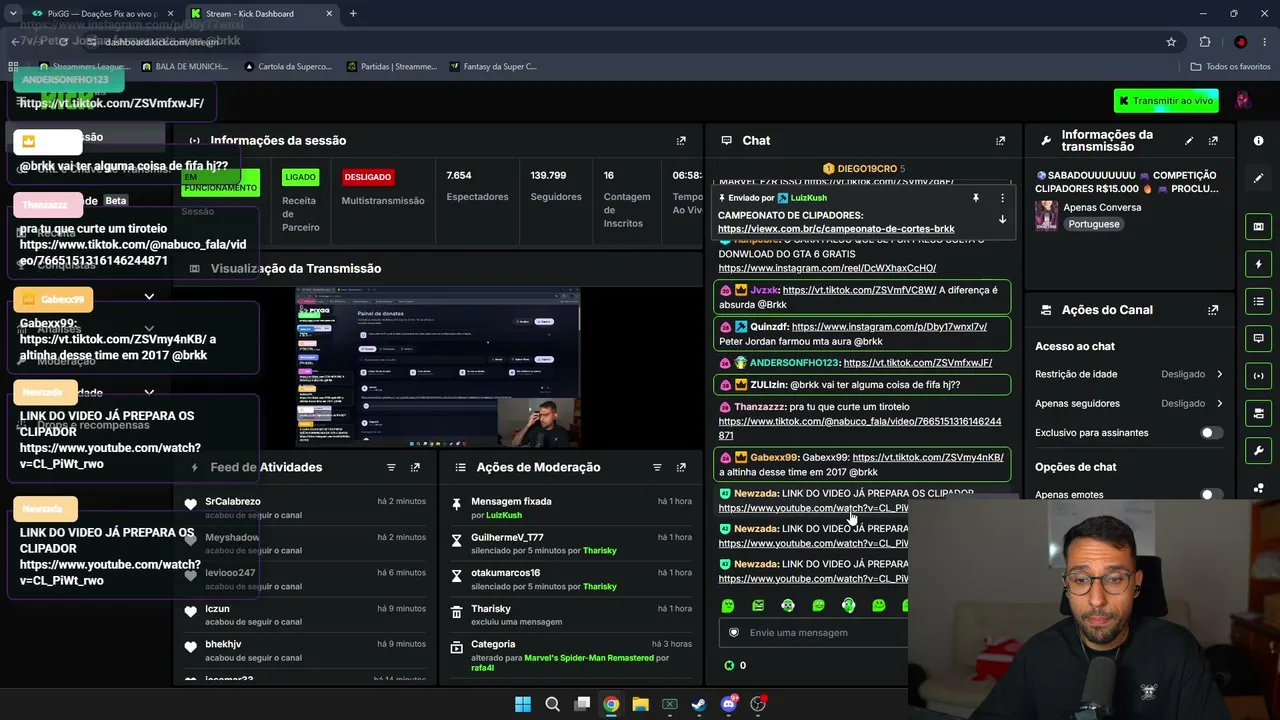The width and height of the screenshot is (1280, 720).
Task: Open Windows taskbar search
Action: (x=552, y=704)
